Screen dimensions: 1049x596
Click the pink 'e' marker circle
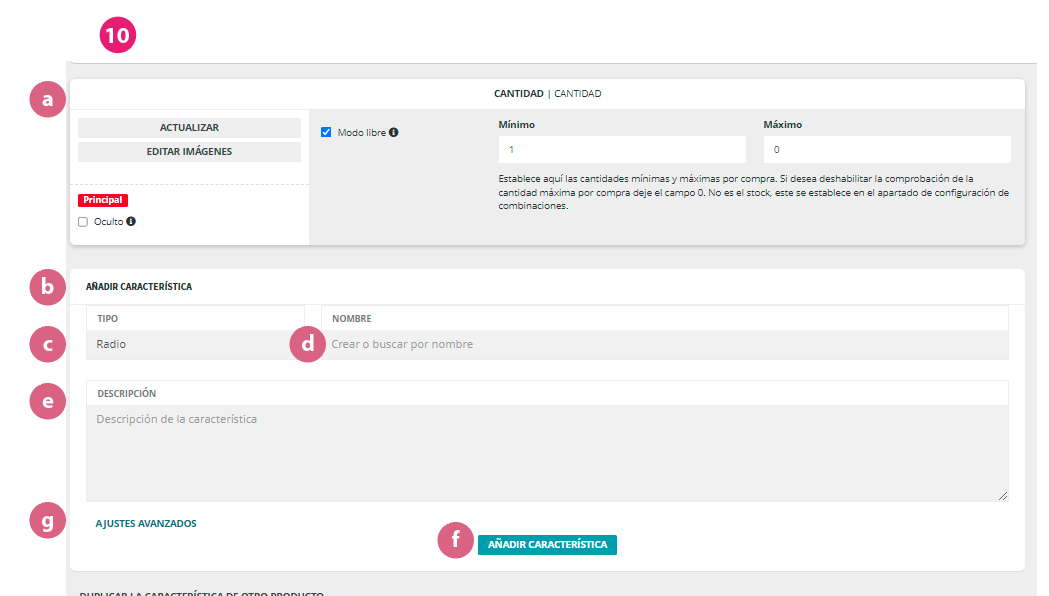click(47, 401)
